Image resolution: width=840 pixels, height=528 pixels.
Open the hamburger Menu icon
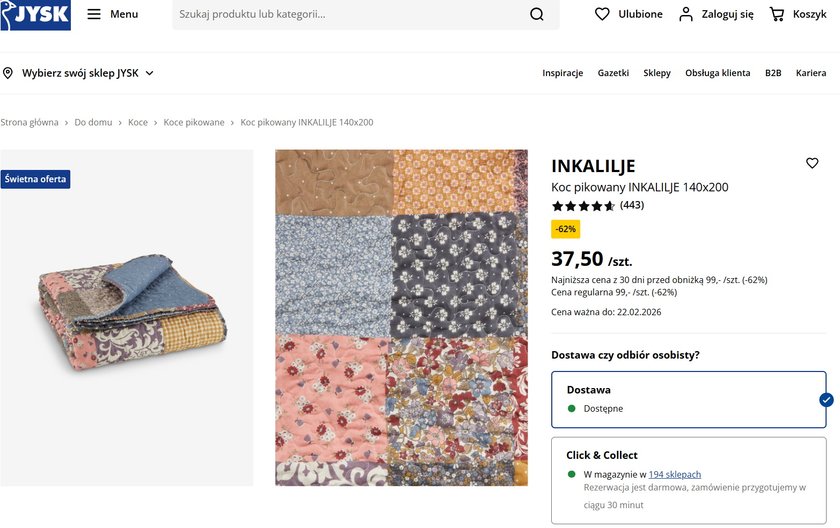[94, 14]
